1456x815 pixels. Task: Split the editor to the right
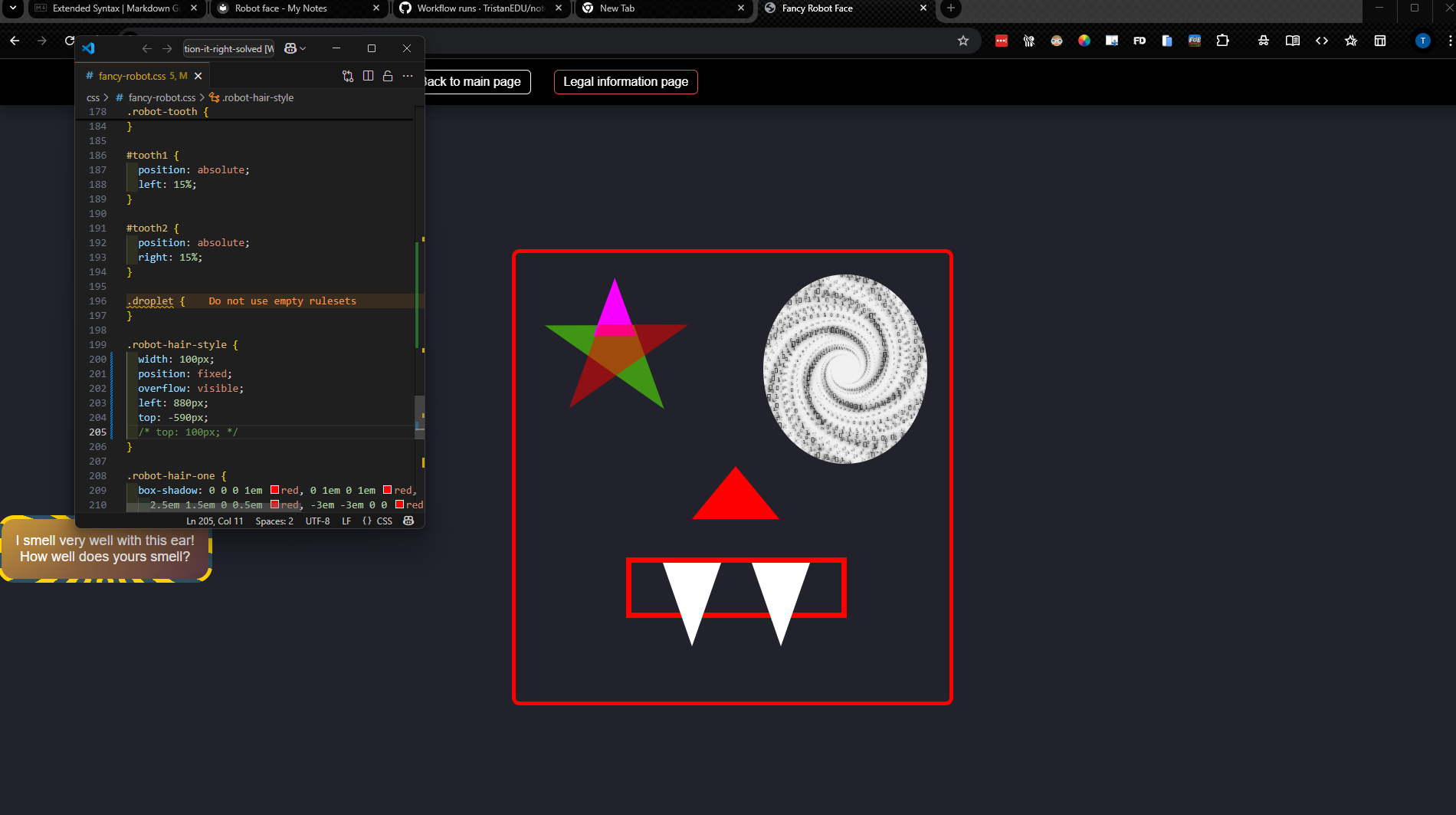coord(368,76)
